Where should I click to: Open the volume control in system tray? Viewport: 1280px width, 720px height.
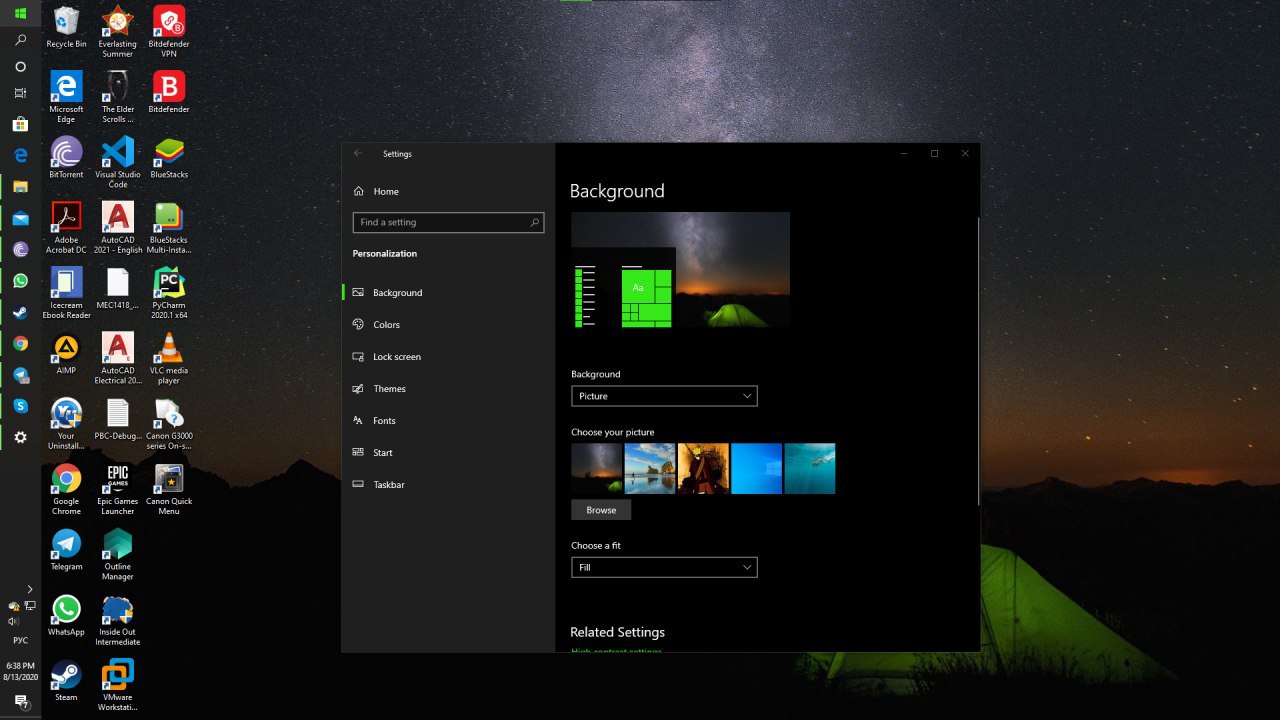coord(13,621)
